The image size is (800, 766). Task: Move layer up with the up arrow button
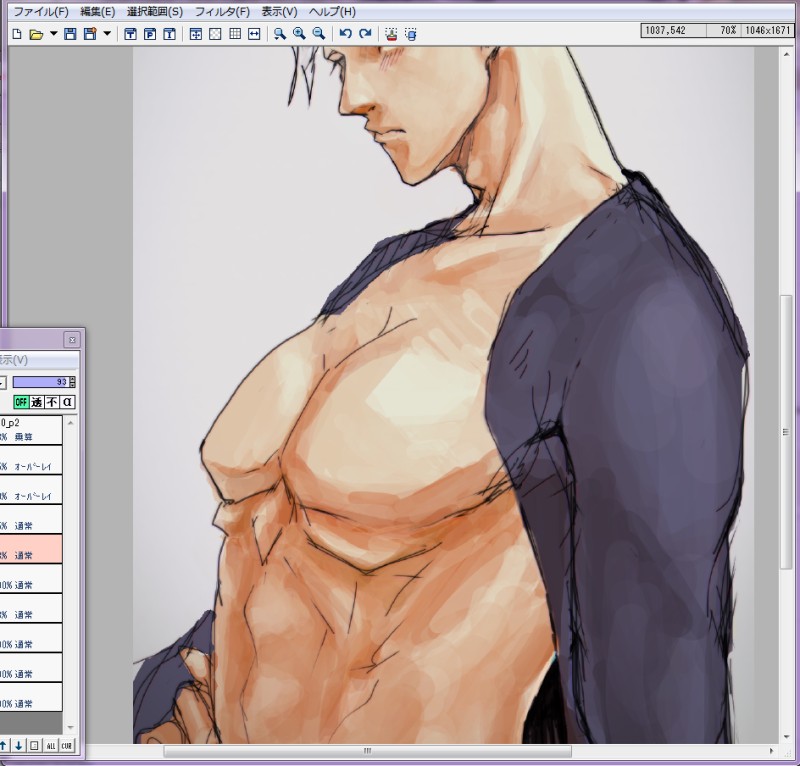(4, 746)
